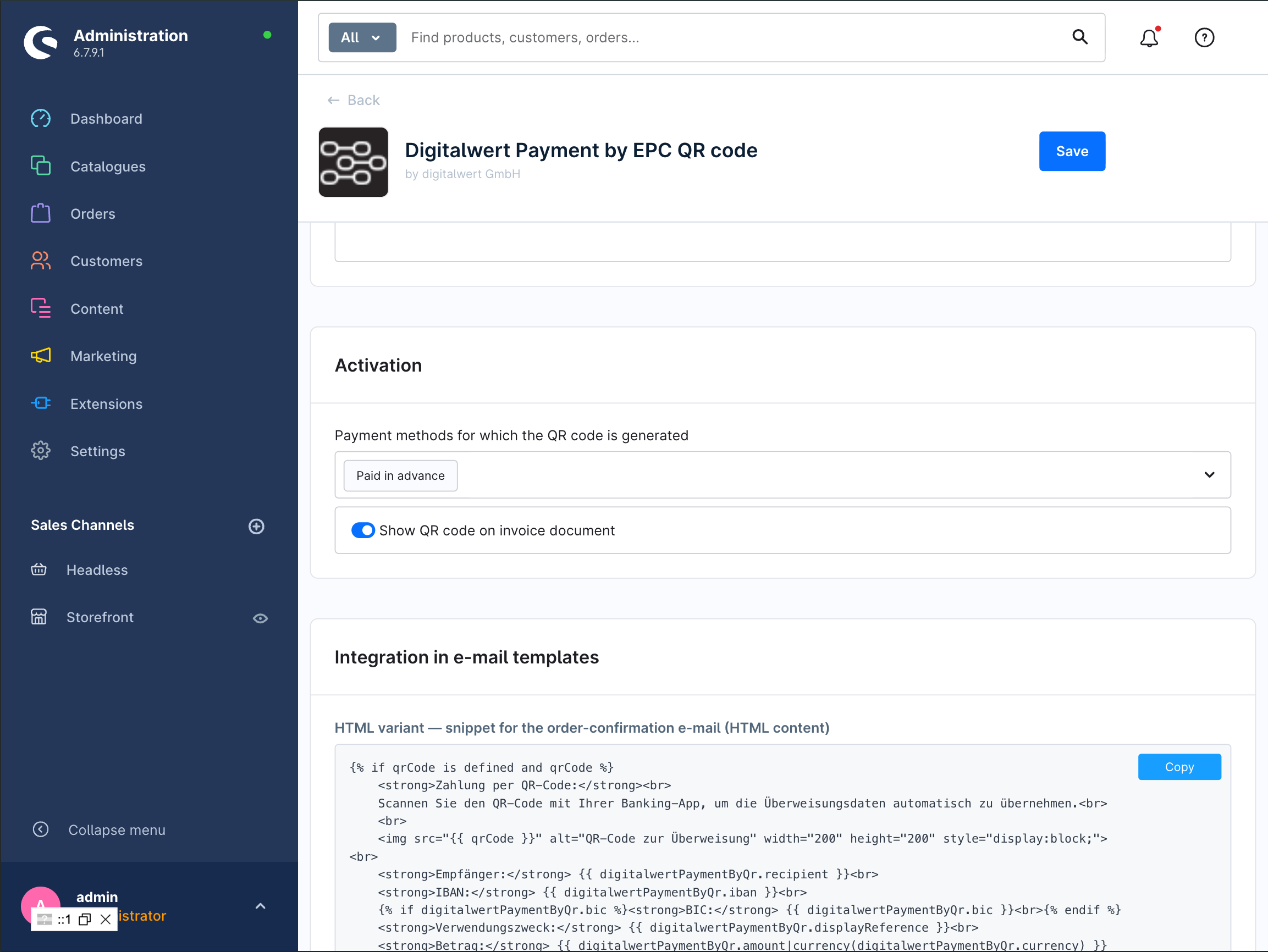Viewport: 1268px width, 952px height.
Task: Open the Extensions plug icon
Action: pos(41,403)
